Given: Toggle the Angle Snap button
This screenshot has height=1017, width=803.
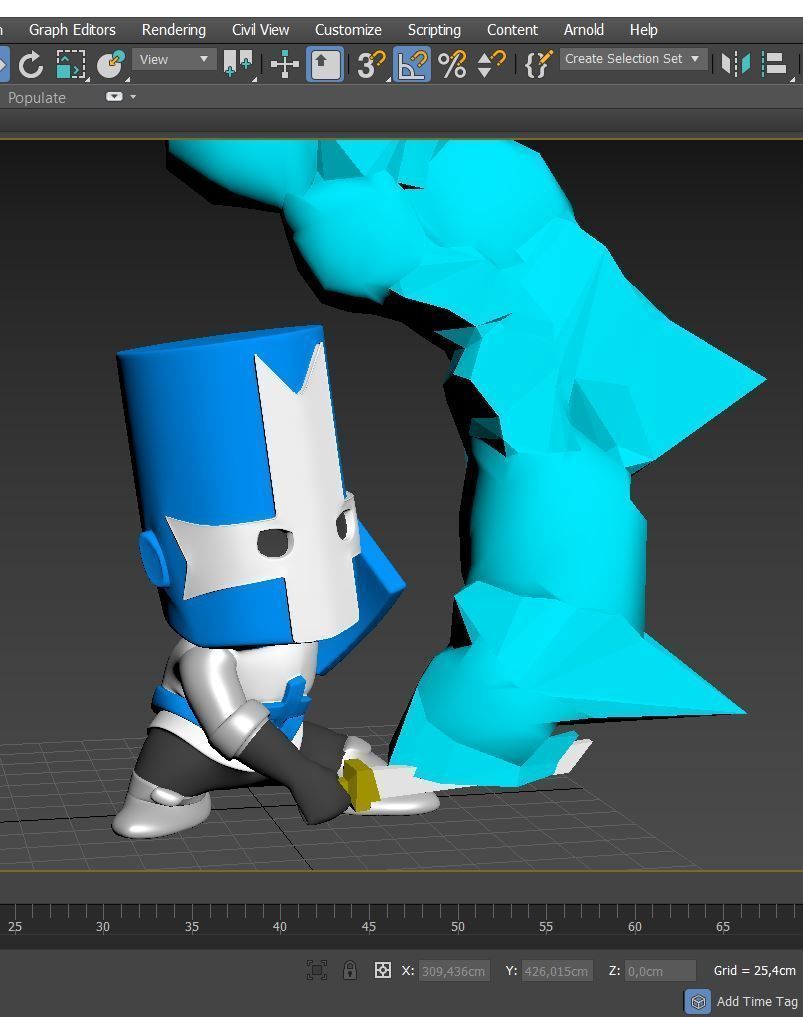Looking at the screenshot, I should coord(412,64).
